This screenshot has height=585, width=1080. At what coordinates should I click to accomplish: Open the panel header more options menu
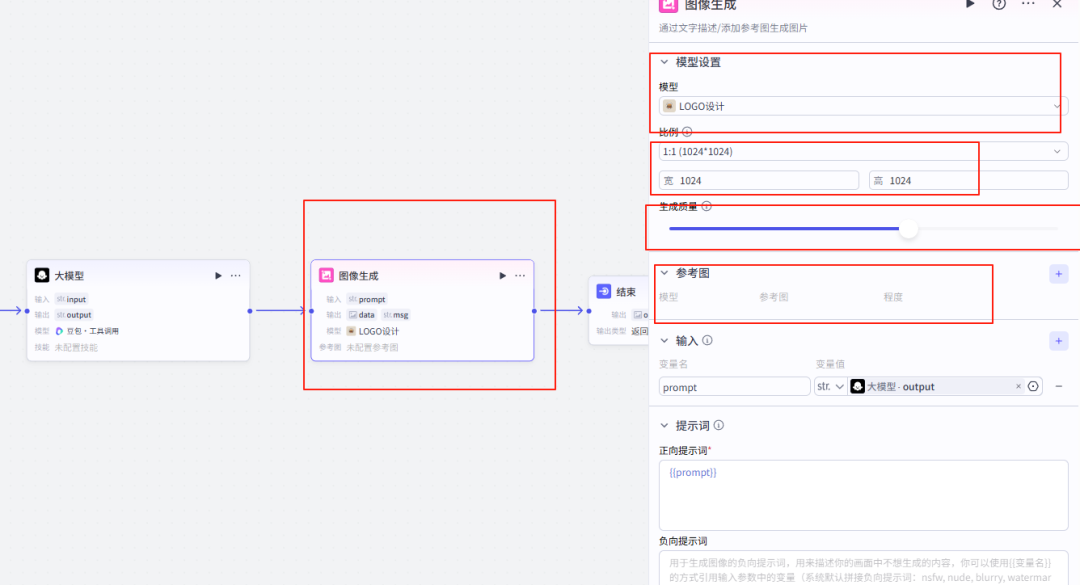click(x=1028, y=4)
